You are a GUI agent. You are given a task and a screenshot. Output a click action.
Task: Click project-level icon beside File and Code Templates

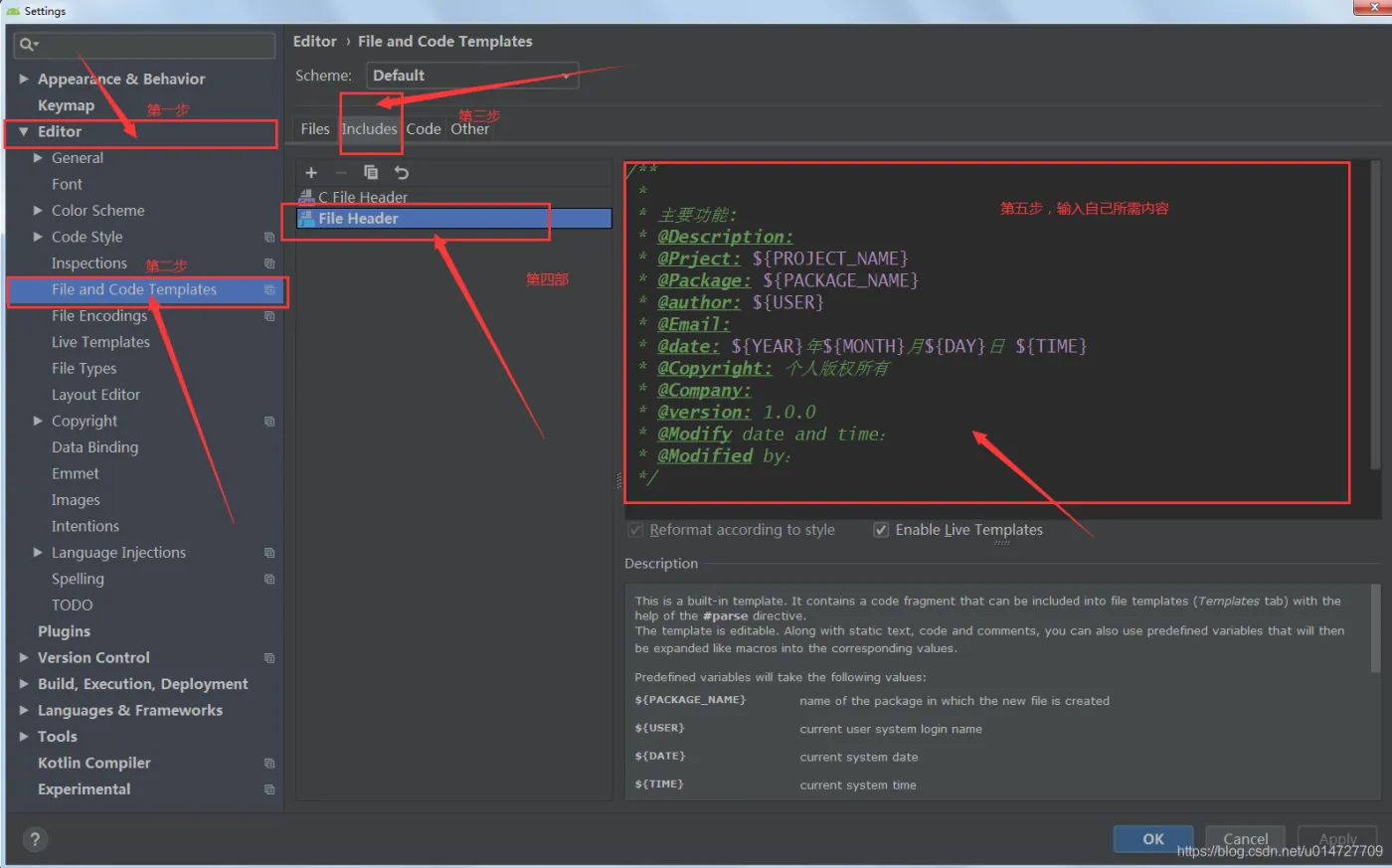click(x=269, y=289)
